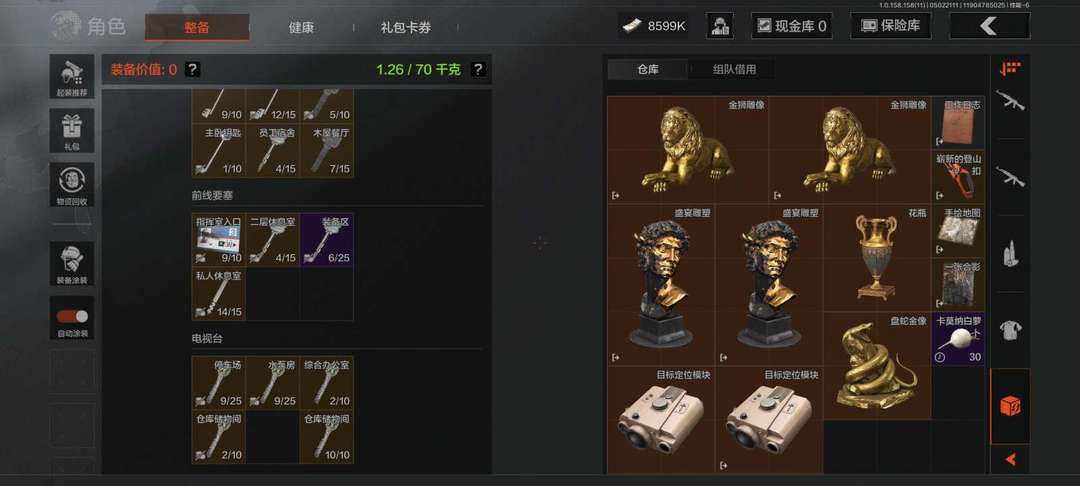
Task: Open the sort icon above the weapon filters
Action: [x=1010, y=67]
